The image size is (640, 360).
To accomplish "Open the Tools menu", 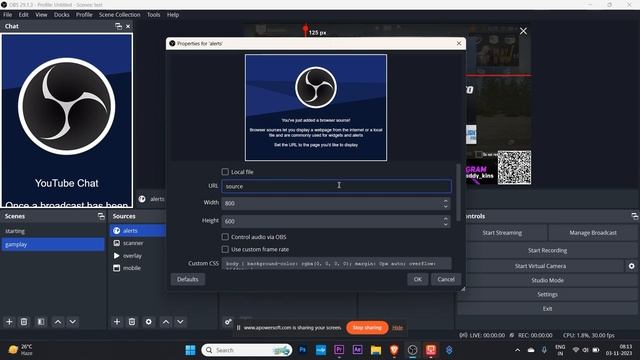I will click(153, 15).
